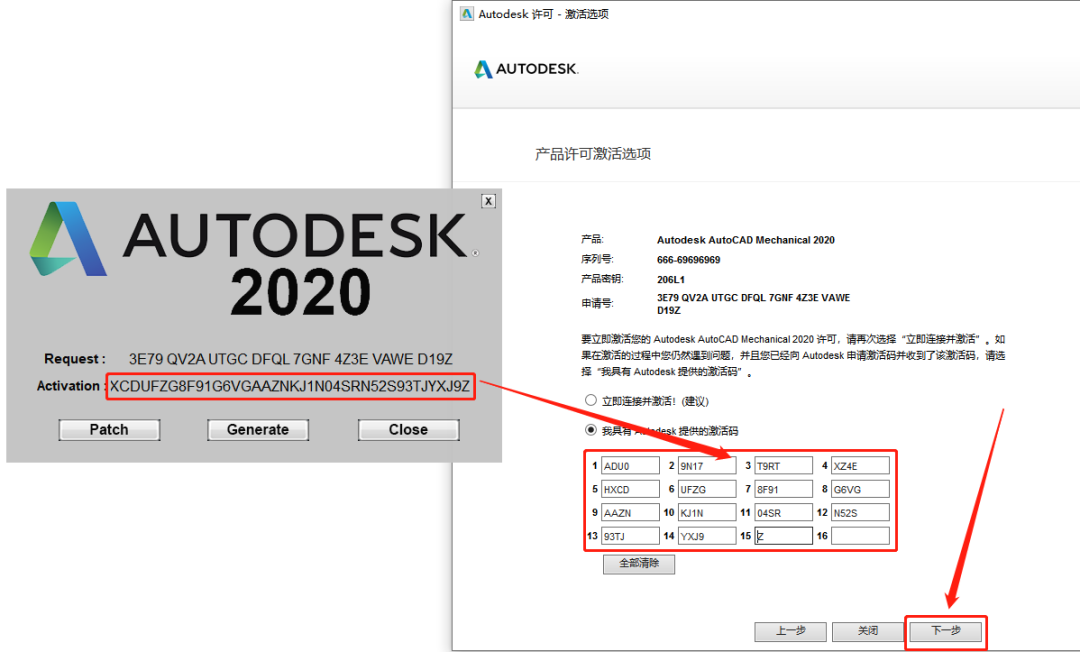Click the Autodesk logo in keygen window
This screenshot has height=652, width=1080.
[x=253, y=238]
